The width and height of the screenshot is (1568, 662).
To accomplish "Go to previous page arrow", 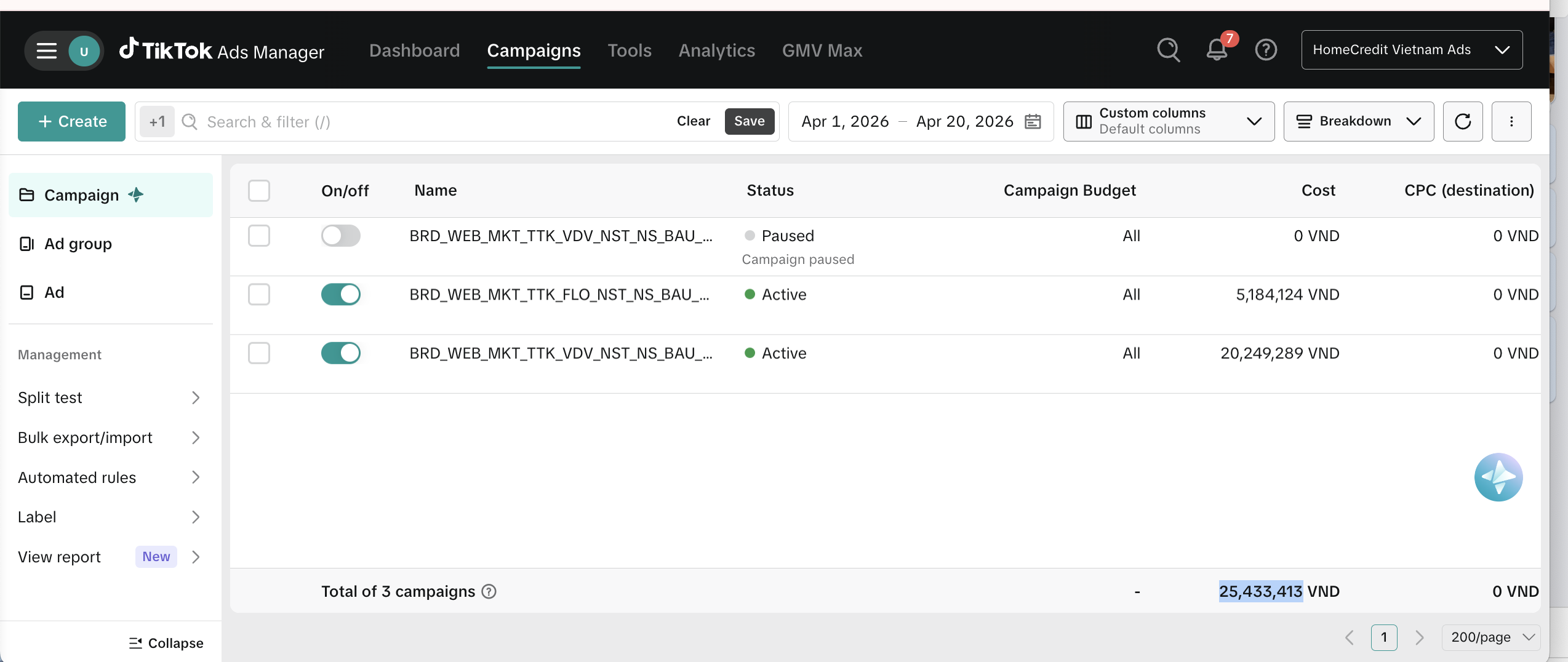I will pyautogui.click(x=1350, y=637).
